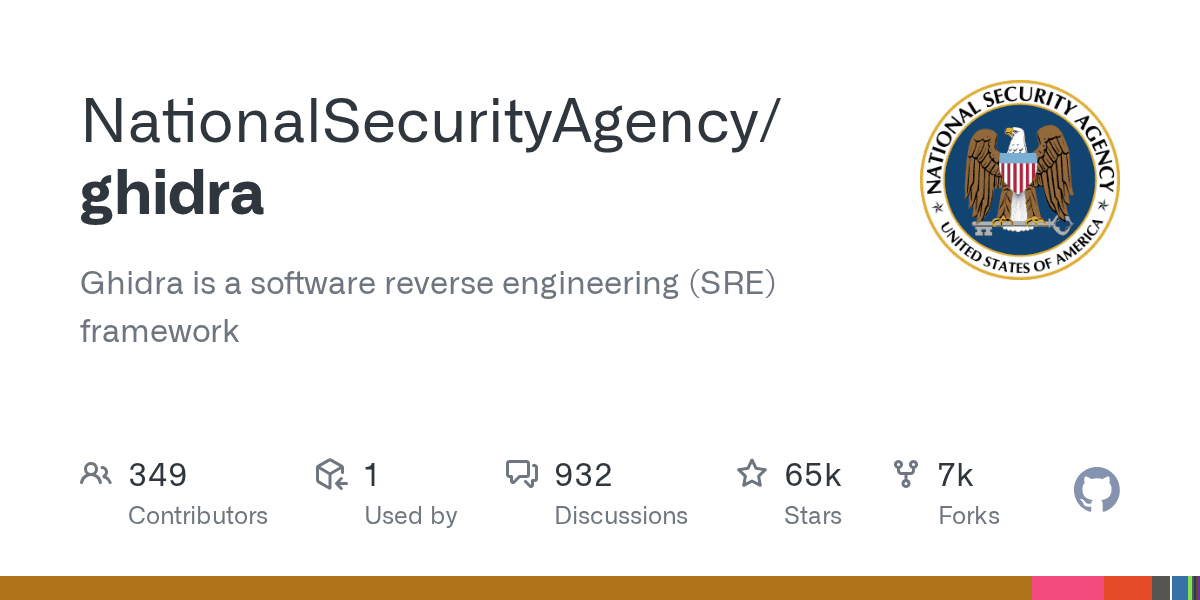The height and width of the screenshot is (600, 1200).
Task: Click the 932 discussions count
Action: (583, 475)
